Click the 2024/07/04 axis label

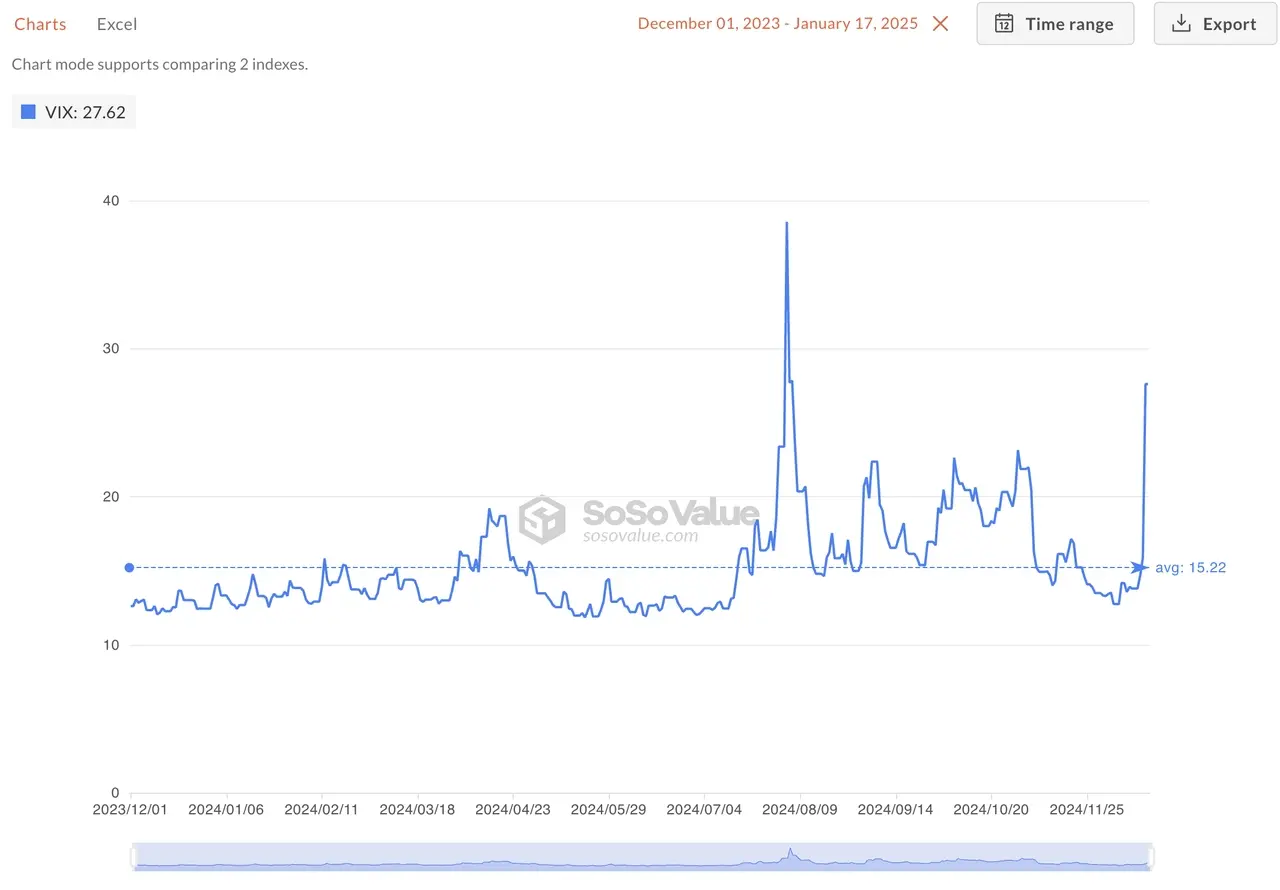coord(704,809)
